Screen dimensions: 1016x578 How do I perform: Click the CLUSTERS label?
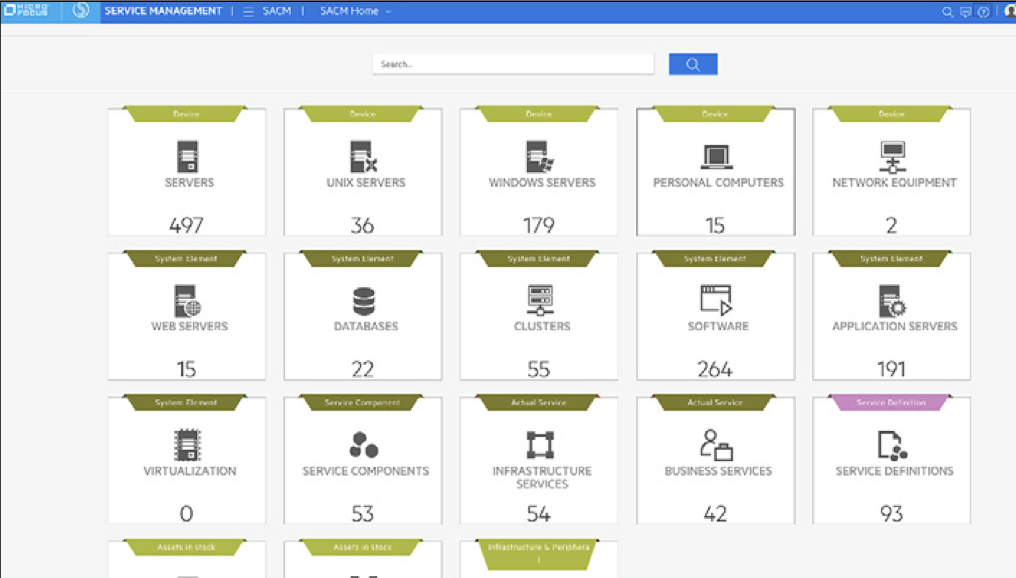point(542,327)
